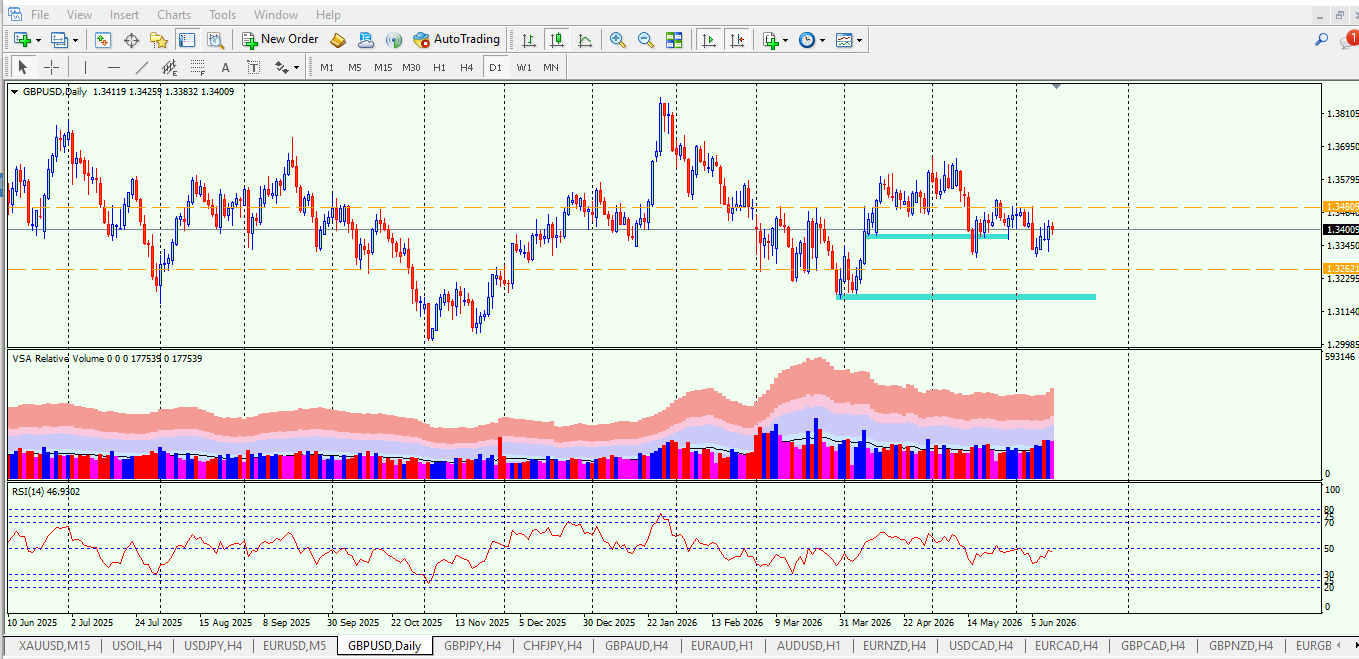Click the Templates icon

coord(844,40)
